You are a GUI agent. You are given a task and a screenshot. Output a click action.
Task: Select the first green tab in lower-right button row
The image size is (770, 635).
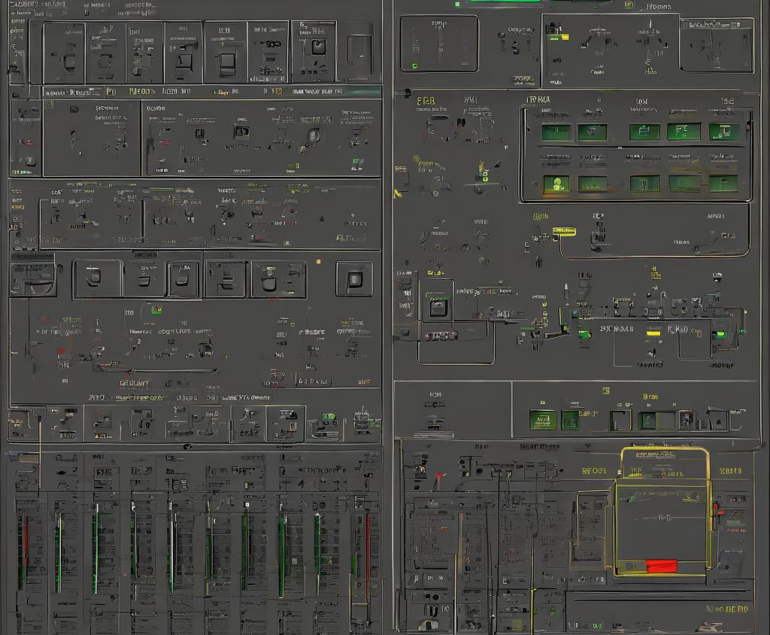543,420
